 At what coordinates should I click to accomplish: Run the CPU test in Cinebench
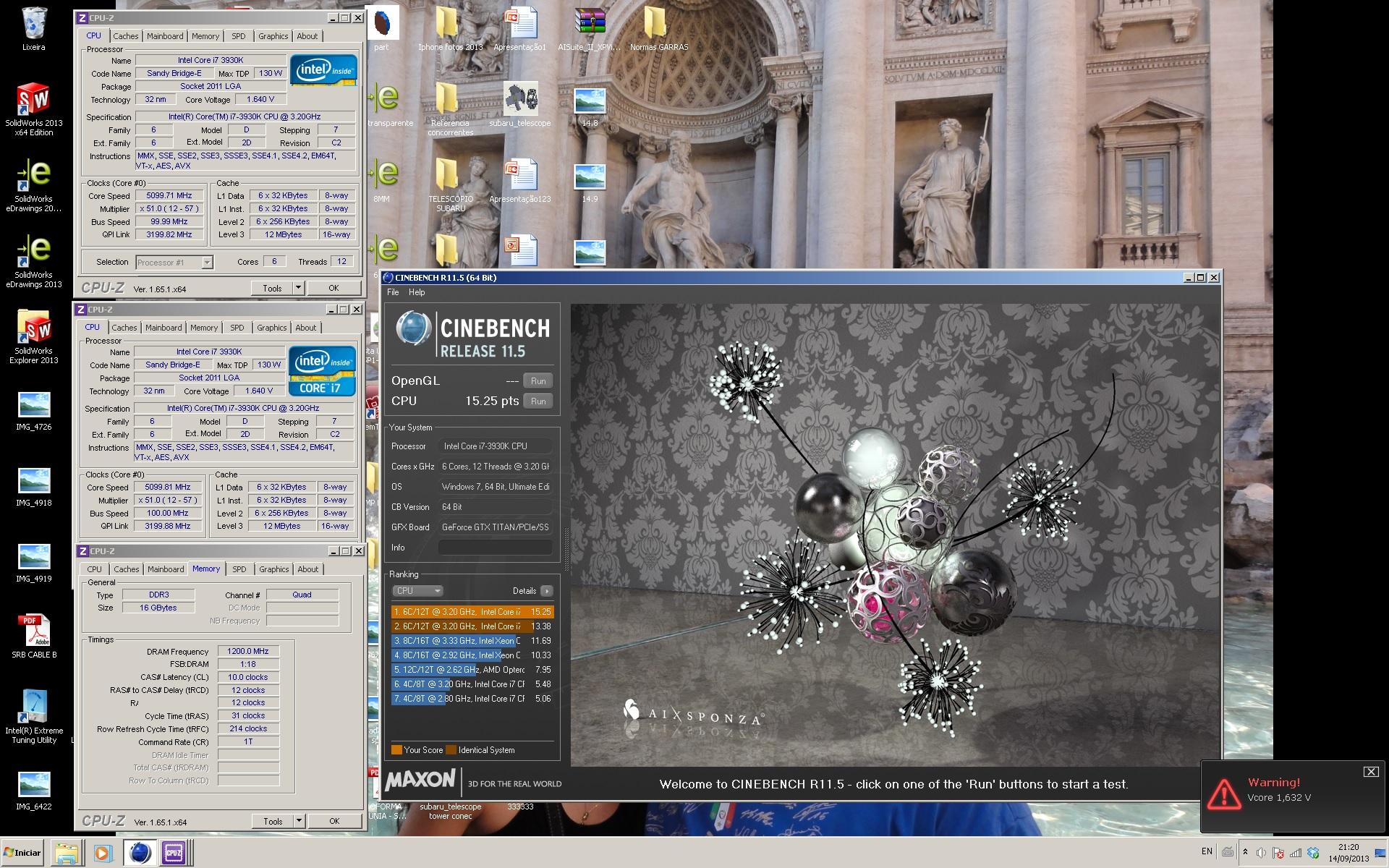pos(538,401)
